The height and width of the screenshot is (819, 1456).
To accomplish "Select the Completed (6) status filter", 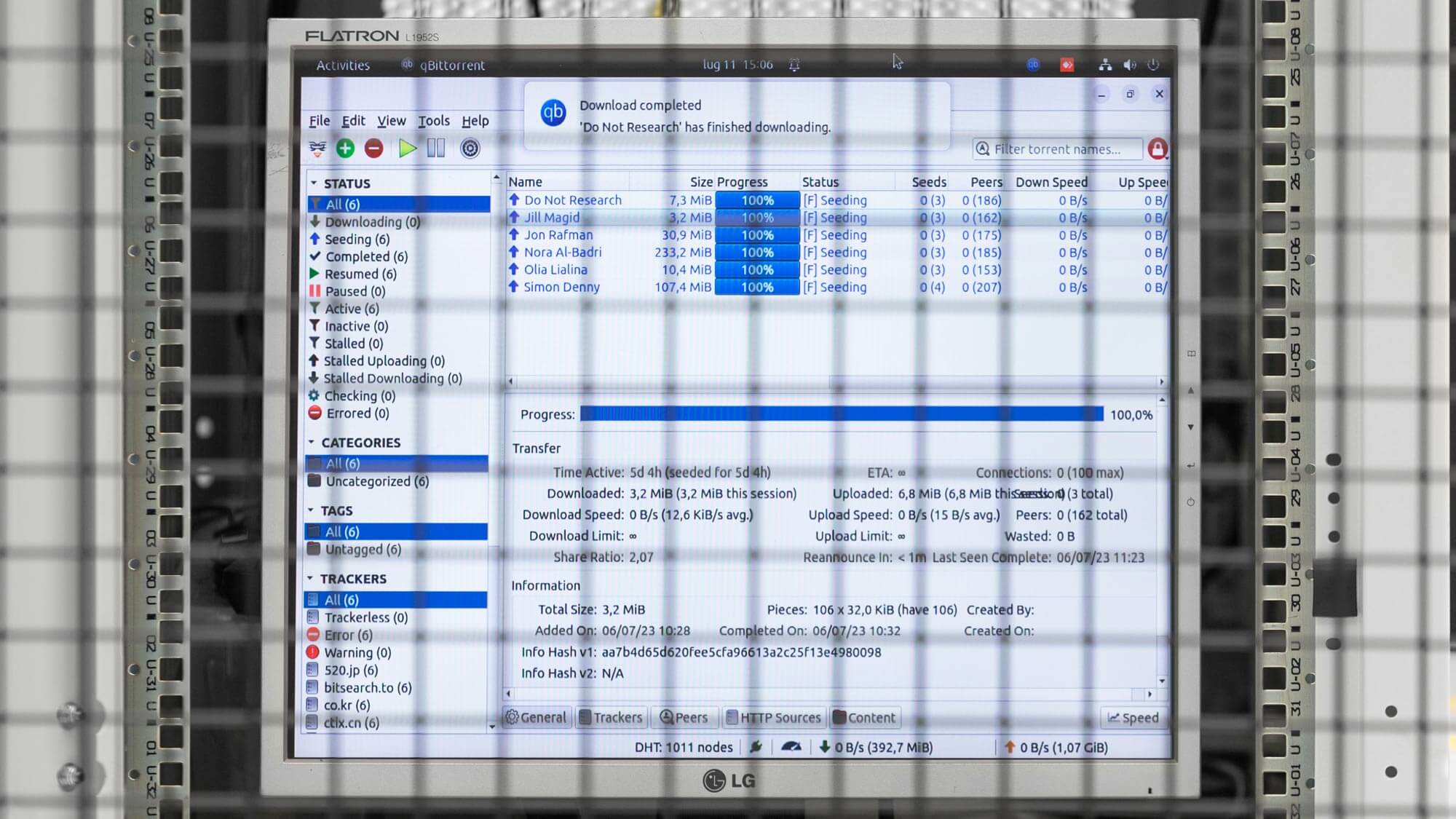I will tap(398, 257).
